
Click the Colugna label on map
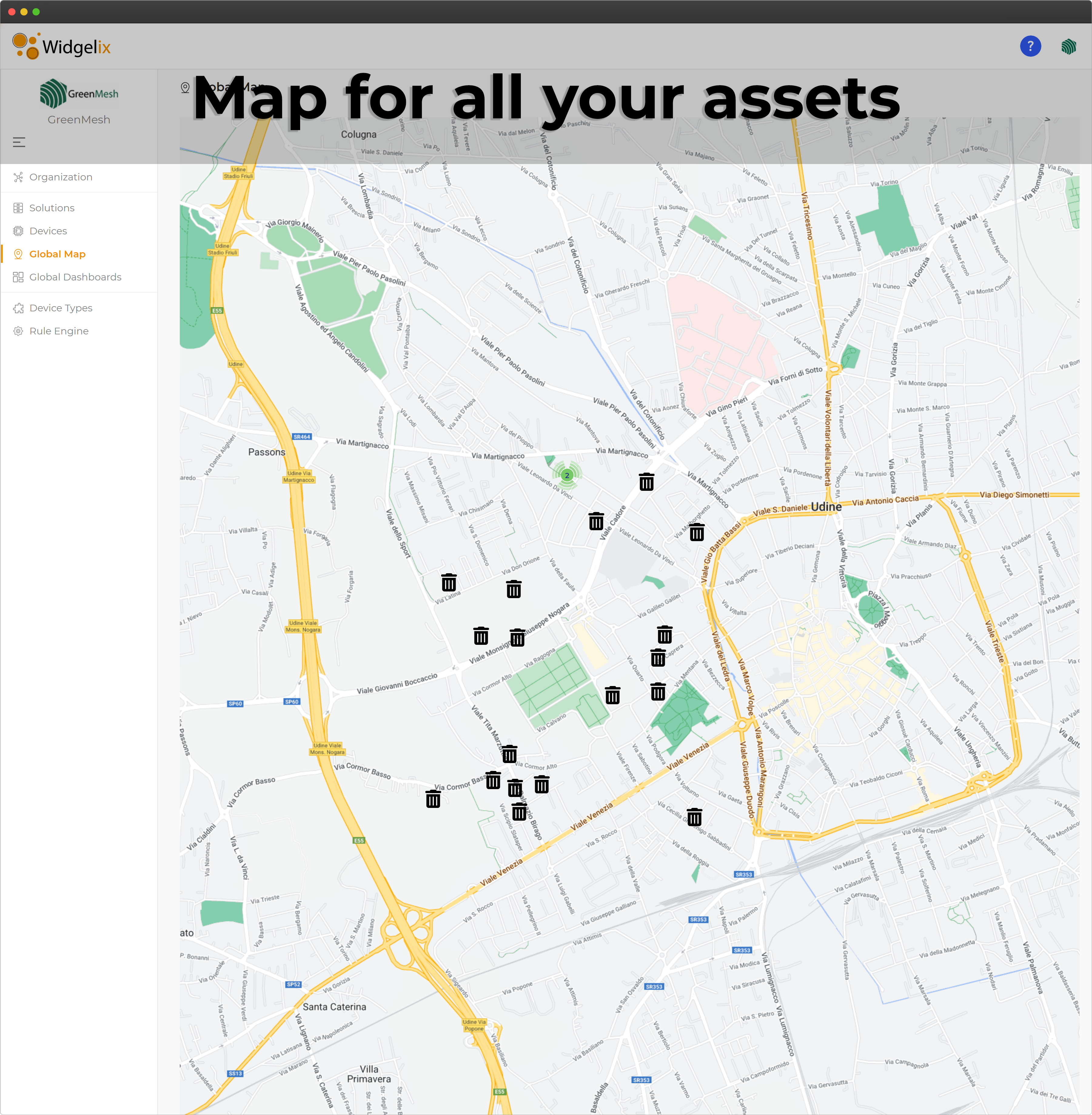(358, 134)
